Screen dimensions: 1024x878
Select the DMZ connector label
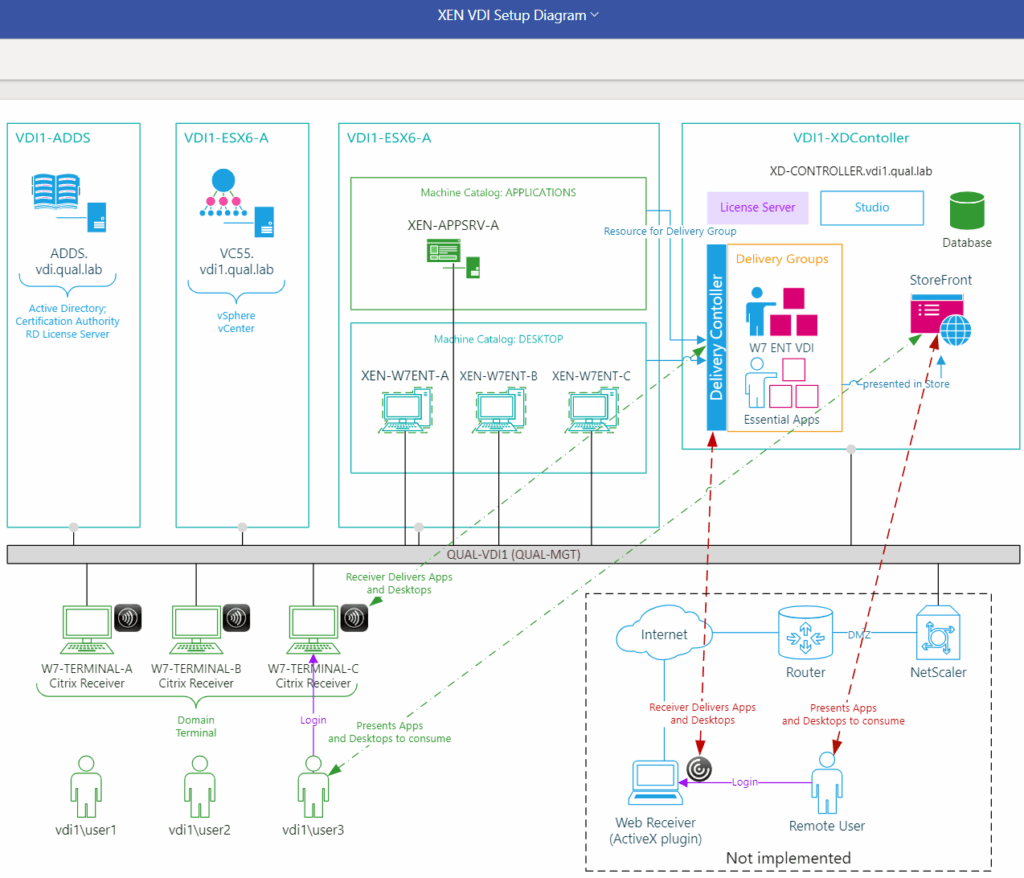(x=859, y=634)
